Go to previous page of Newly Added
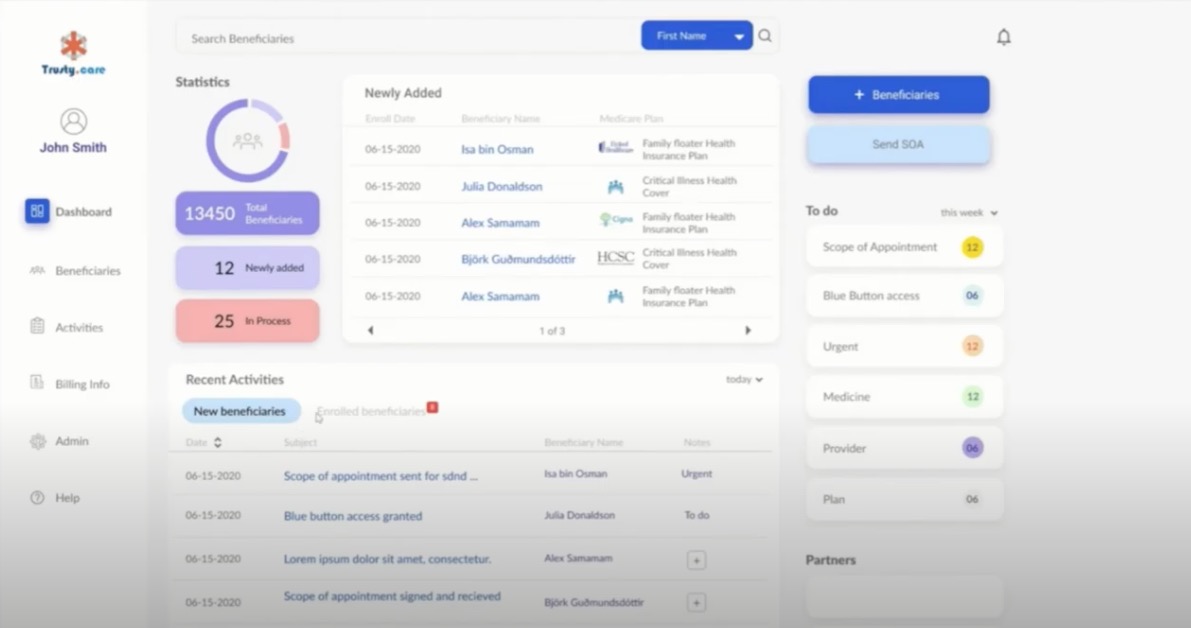1191x628 pixels. pos(371,330)
